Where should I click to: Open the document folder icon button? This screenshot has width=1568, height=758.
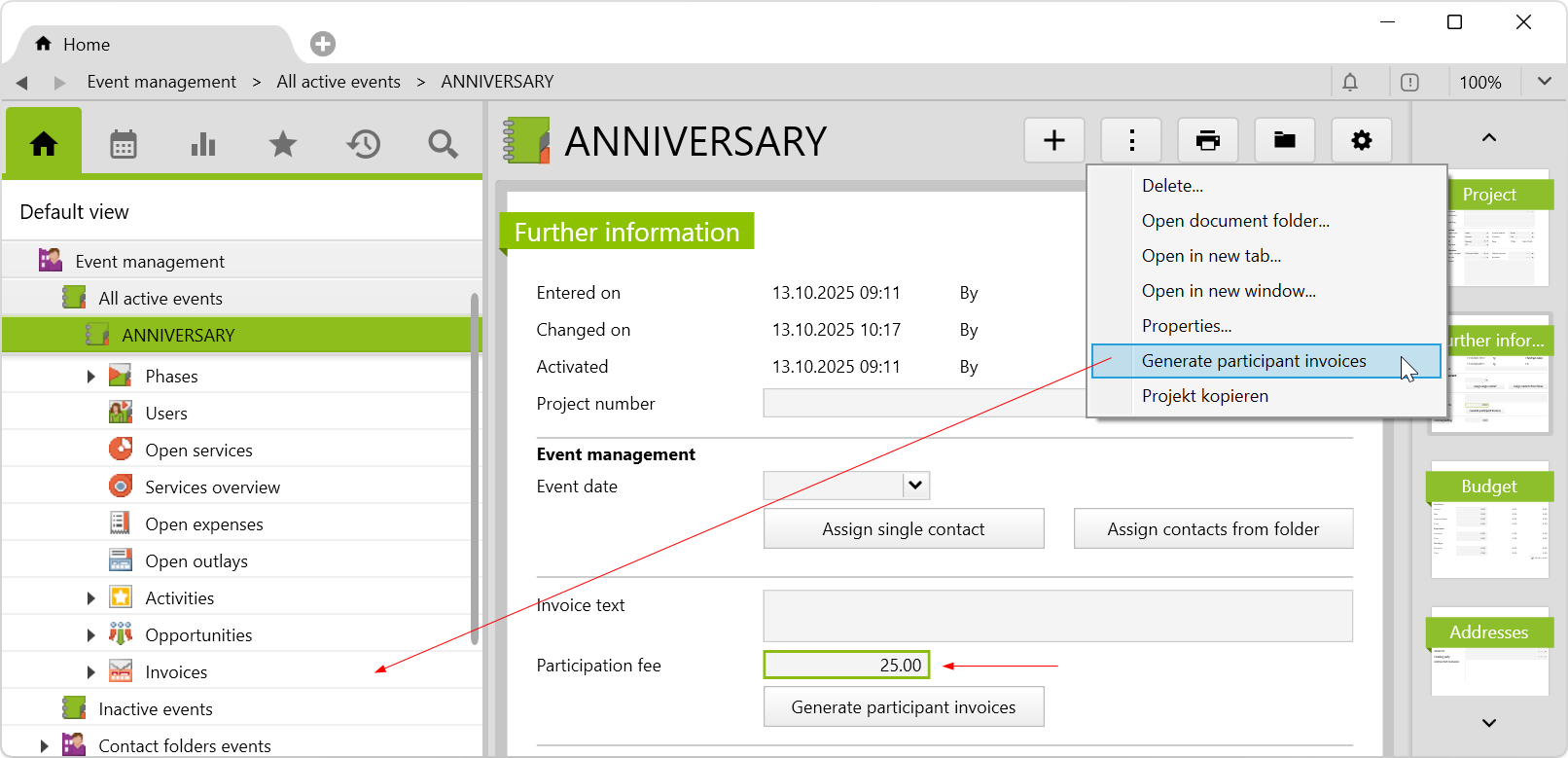pos(1284,141)
